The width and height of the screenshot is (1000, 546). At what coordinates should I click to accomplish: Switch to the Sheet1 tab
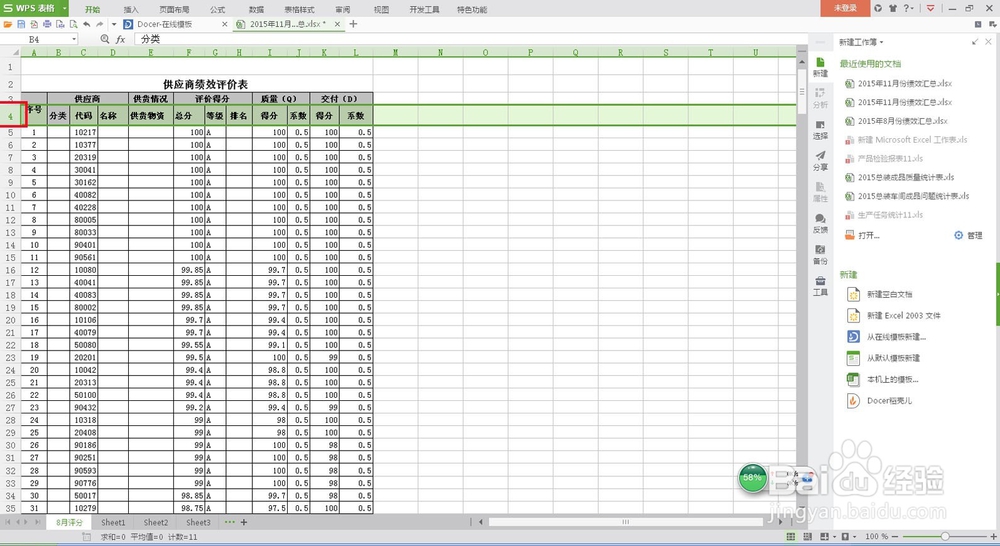click(x=113, y=522)
